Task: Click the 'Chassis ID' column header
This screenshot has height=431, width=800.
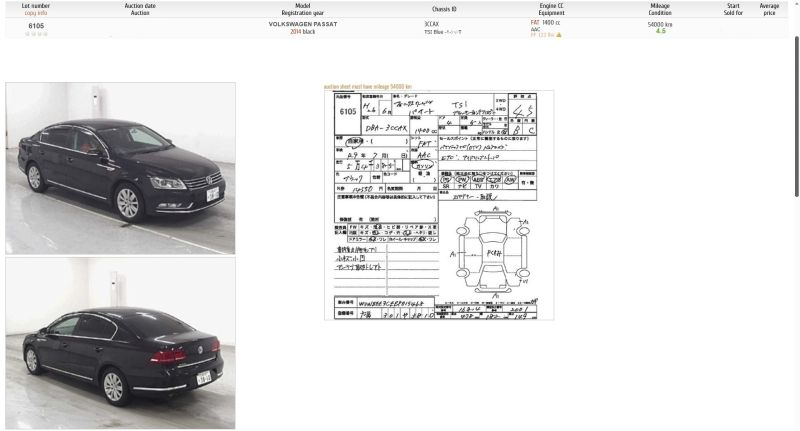Action: click(444, 9)
